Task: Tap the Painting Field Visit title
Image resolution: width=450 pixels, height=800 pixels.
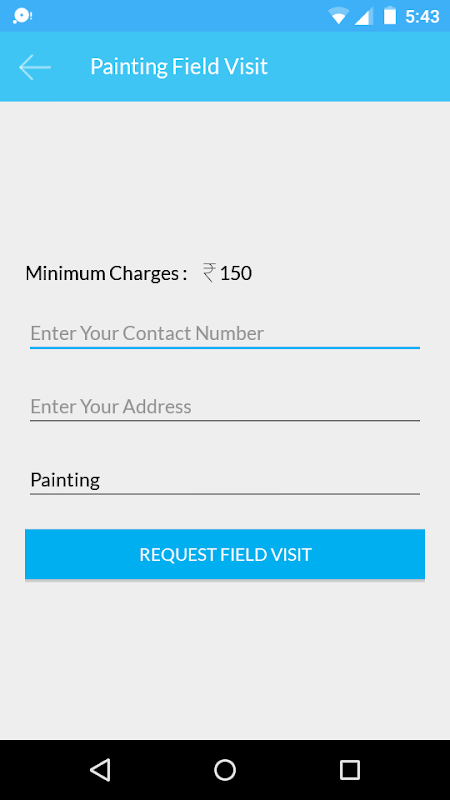Action: pos(179,67)
